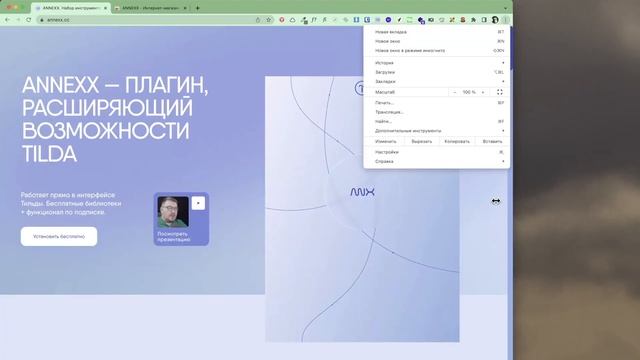Decrease zoom with the minus button
The height and width of the screenshot is (360, 640).
tap(455, 92)
